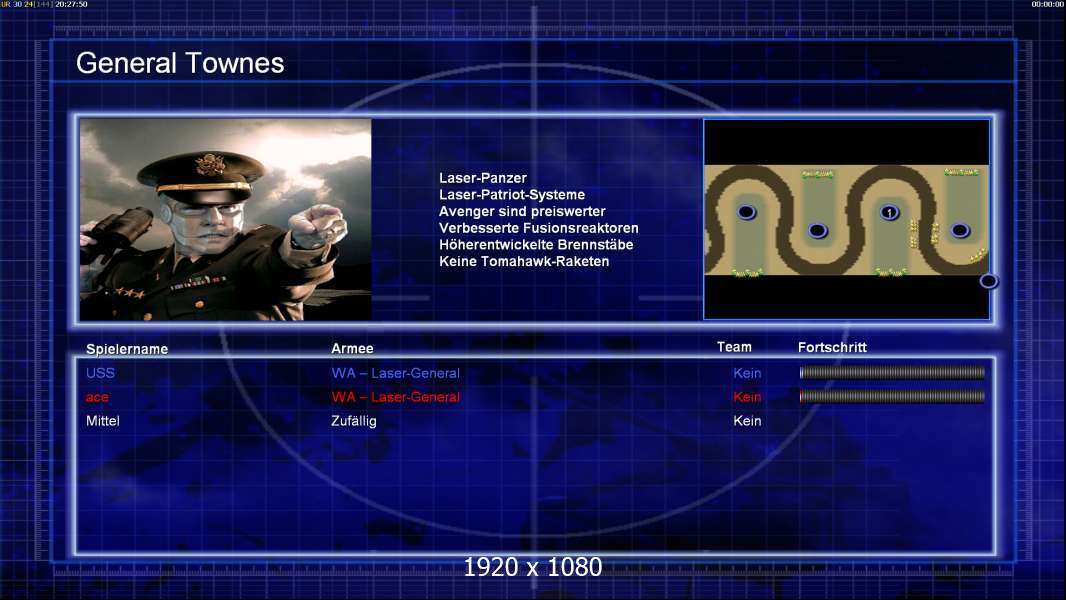Viewport: 1066px width, 600px height.
Task: Click the 'General Townes' title heading
Action: coord(180,63)
